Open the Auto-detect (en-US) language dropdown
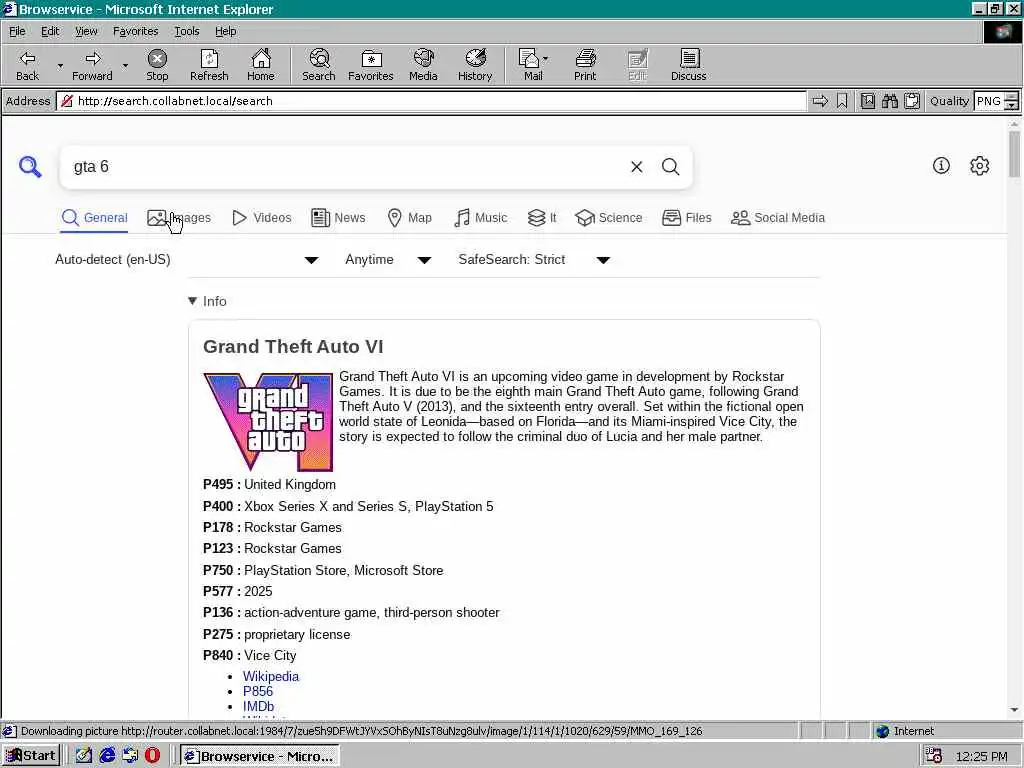 coord(187,260)
